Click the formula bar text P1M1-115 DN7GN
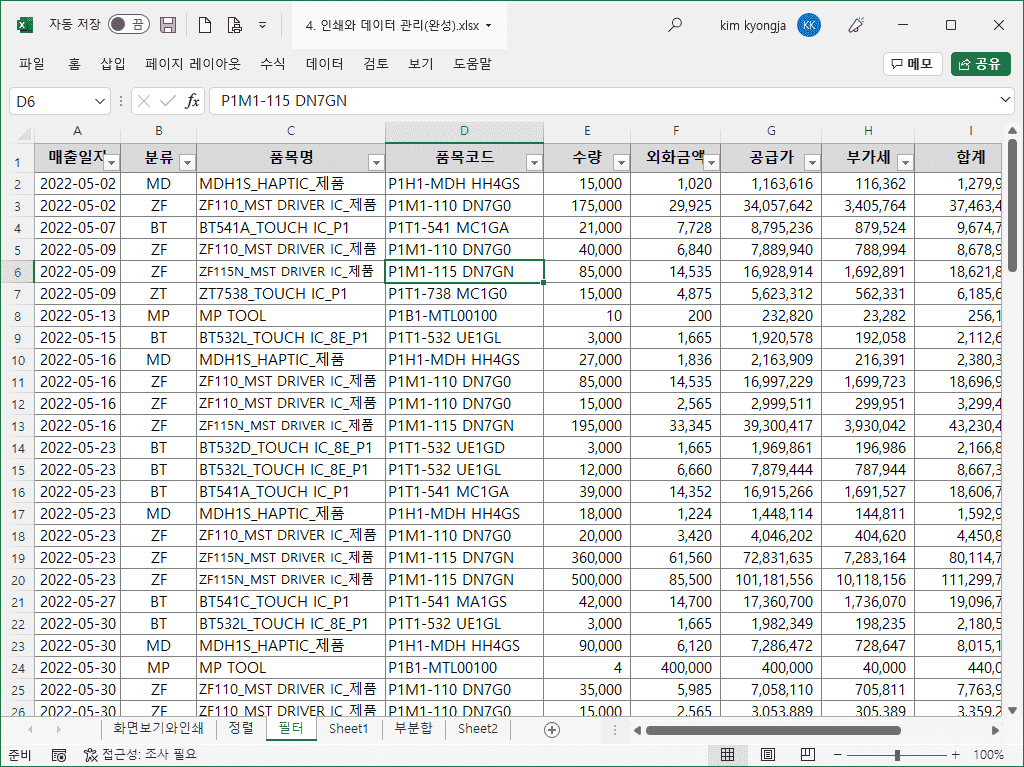Image resolution: width=1024 pixels, height=767 pixels. coord(284,101)
